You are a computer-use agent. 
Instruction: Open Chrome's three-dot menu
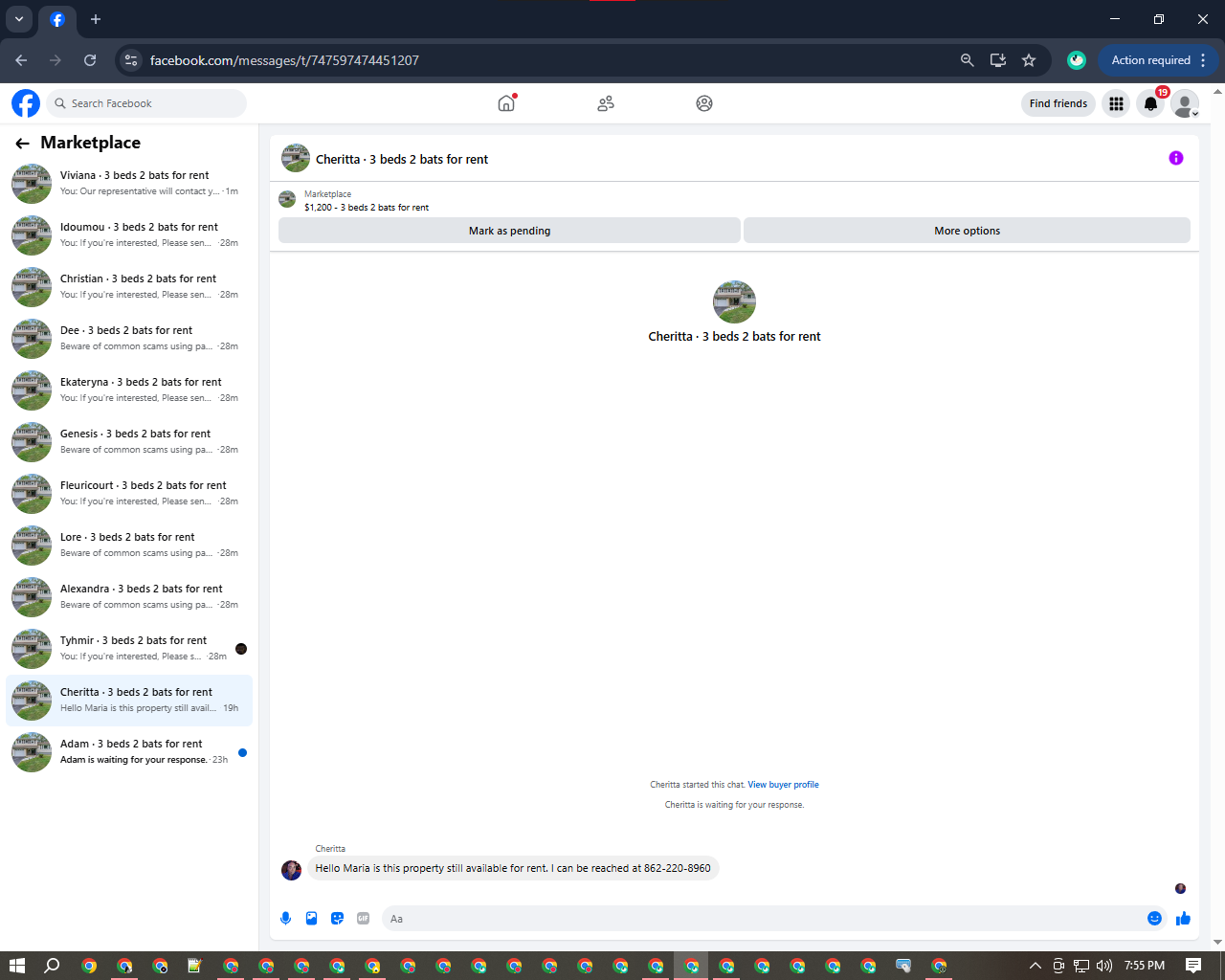[x=1203, y=60]
